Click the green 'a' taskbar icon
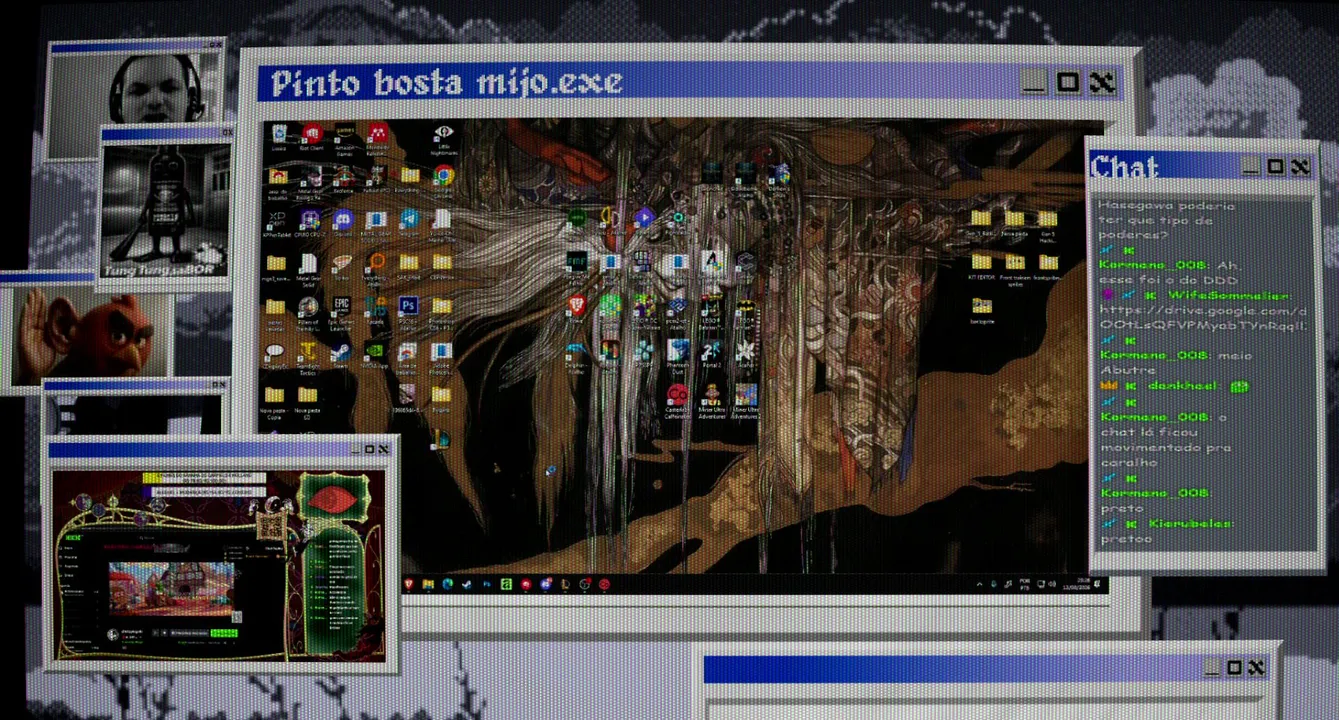The width and height of the screenshot is (1339, 720). pos(507,584)
